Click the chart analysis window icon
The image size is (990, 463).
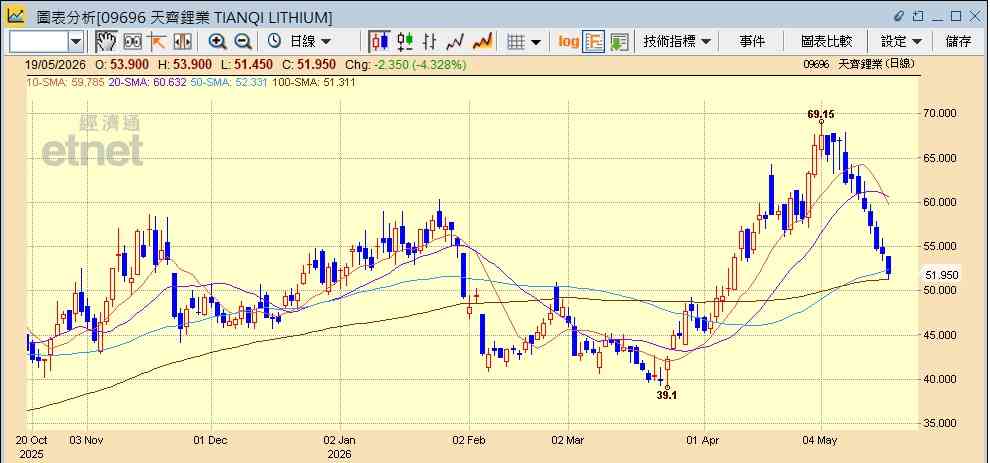pos(16,15)
